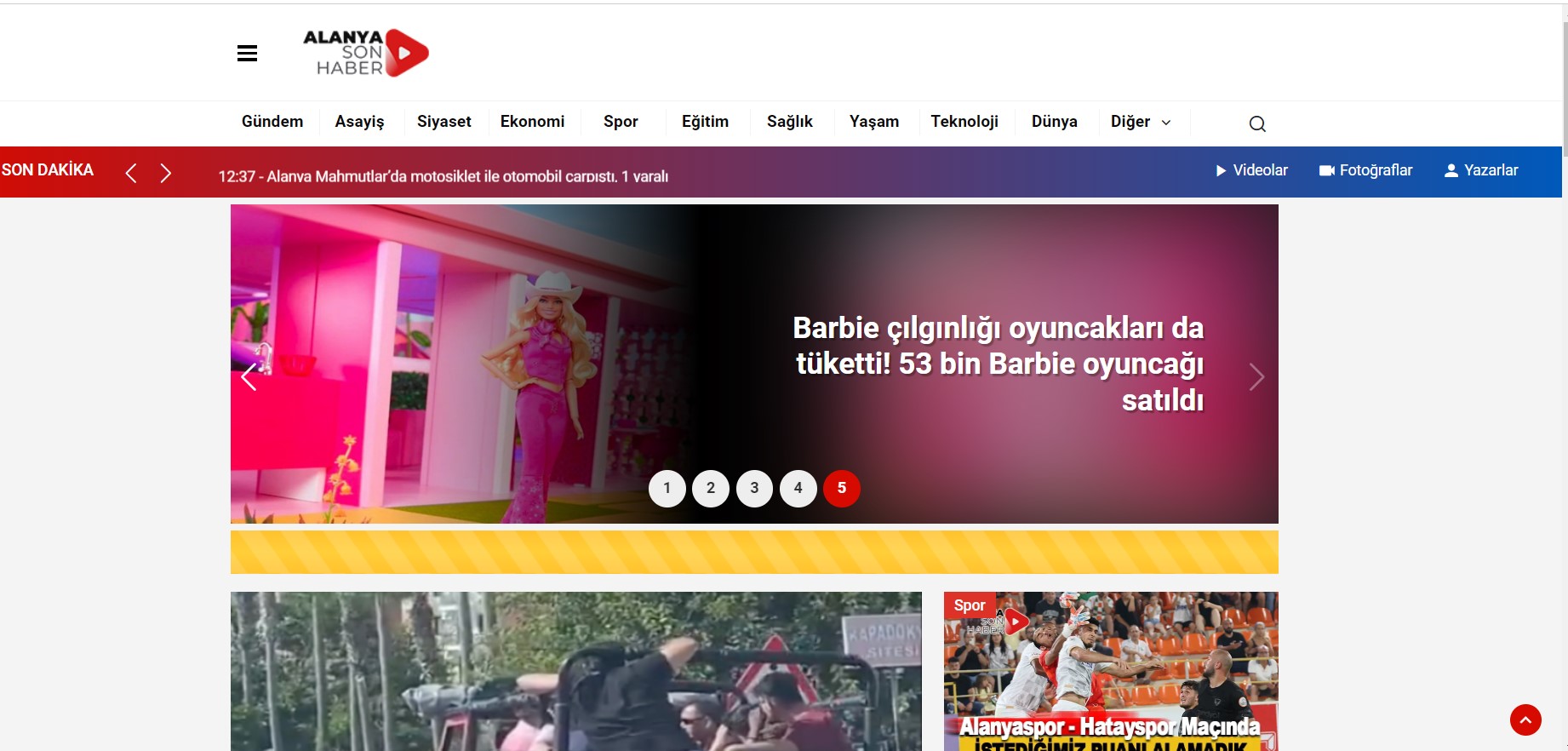1568x751 pixels.
Task: Show next breaking news headline arrow
Action: pyautogui.click(x=166, y=173)
